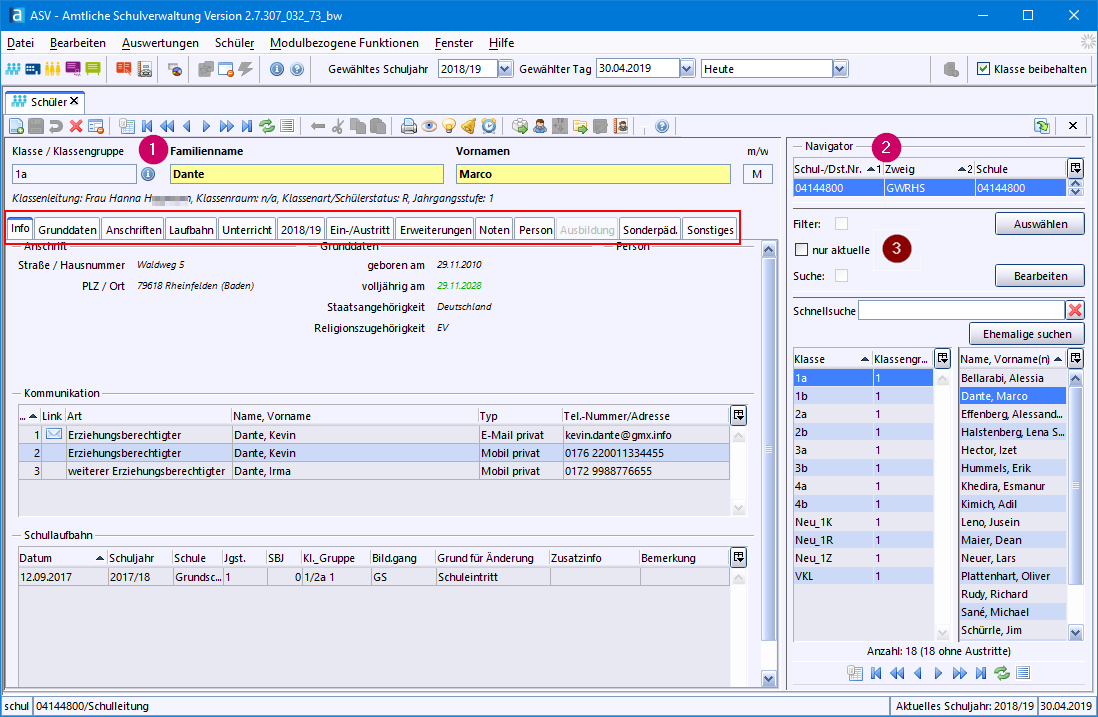Click the alarm clock icon
Screen dimensions: 1098x717
[488, 126]
